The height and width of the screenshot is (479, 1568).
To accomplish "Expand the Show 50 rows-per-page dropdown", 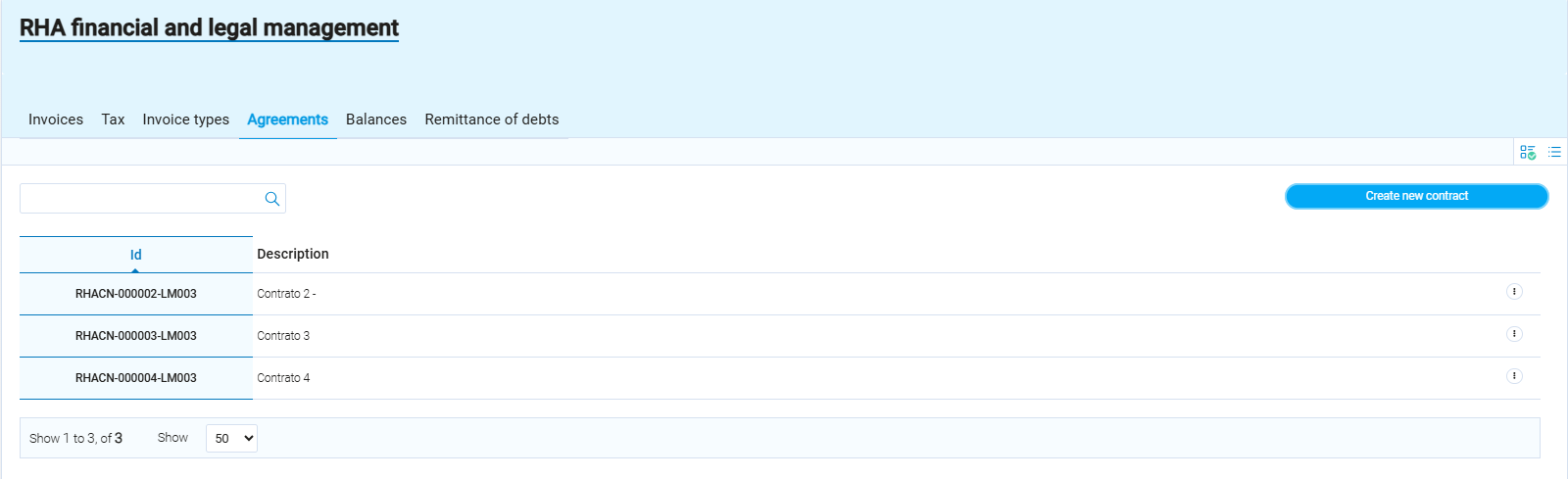I will [x=231, y=438].
